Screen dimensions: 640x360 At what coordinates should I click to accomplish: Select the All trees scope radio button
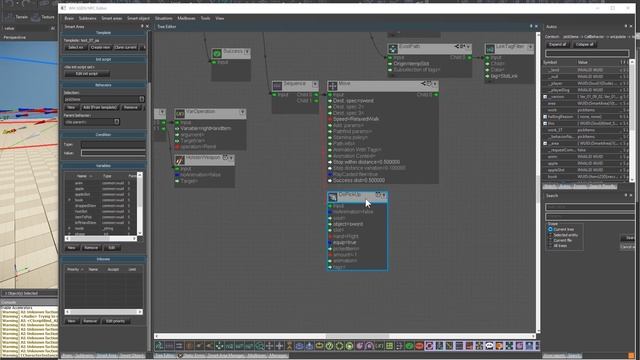click(x=550, y=246)
